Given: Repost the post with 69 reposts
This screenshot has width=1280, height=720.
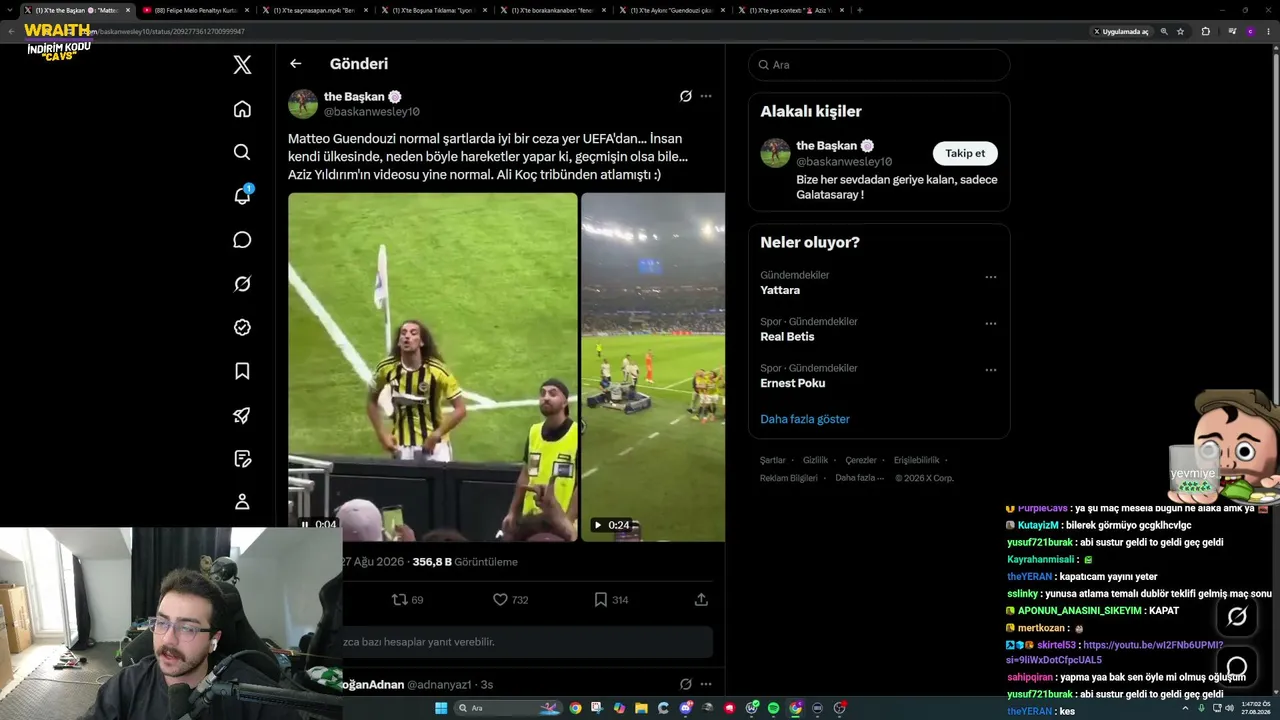Looking at the screenshot, I should [x=407, y=600].
